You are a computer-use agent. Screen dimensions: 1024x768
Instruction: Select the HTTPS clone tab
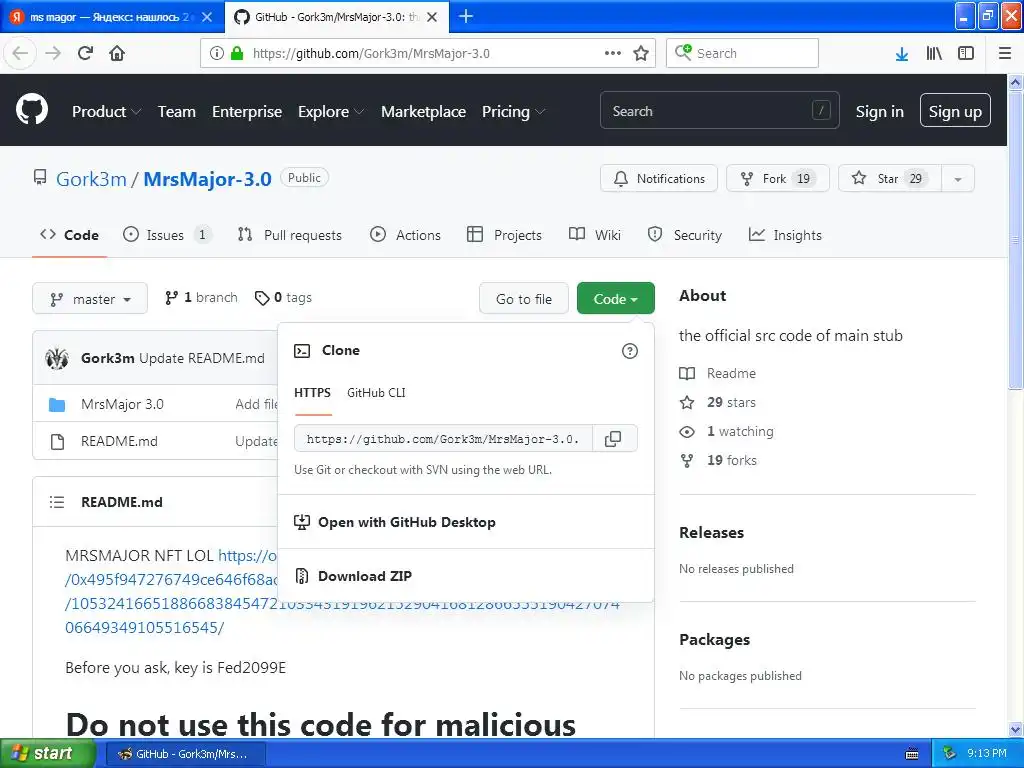(312, 392)
